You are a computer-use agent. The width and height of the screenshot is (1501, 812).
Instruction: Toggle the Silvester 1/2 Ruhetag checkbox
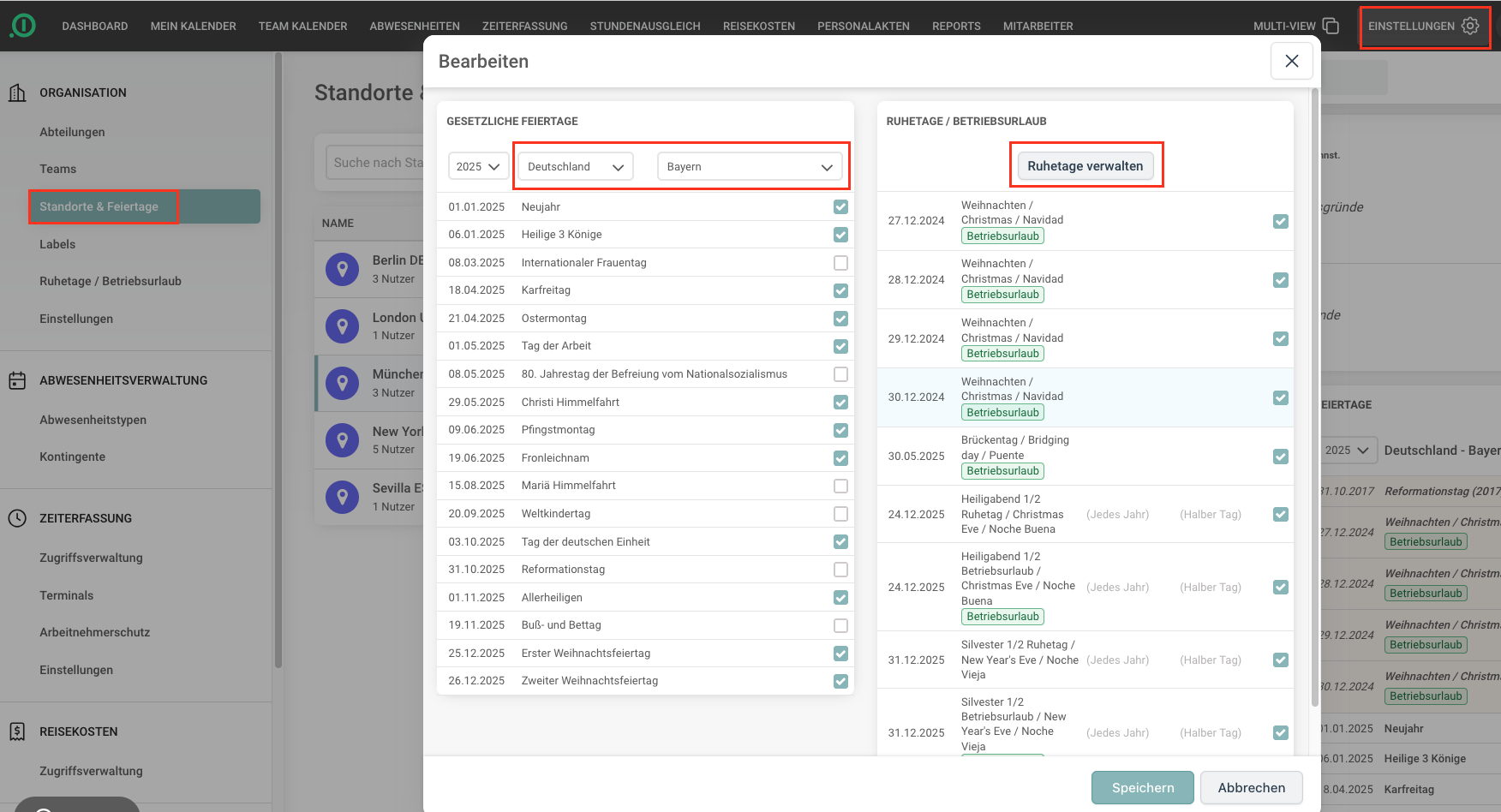[x=1280, y=660]
